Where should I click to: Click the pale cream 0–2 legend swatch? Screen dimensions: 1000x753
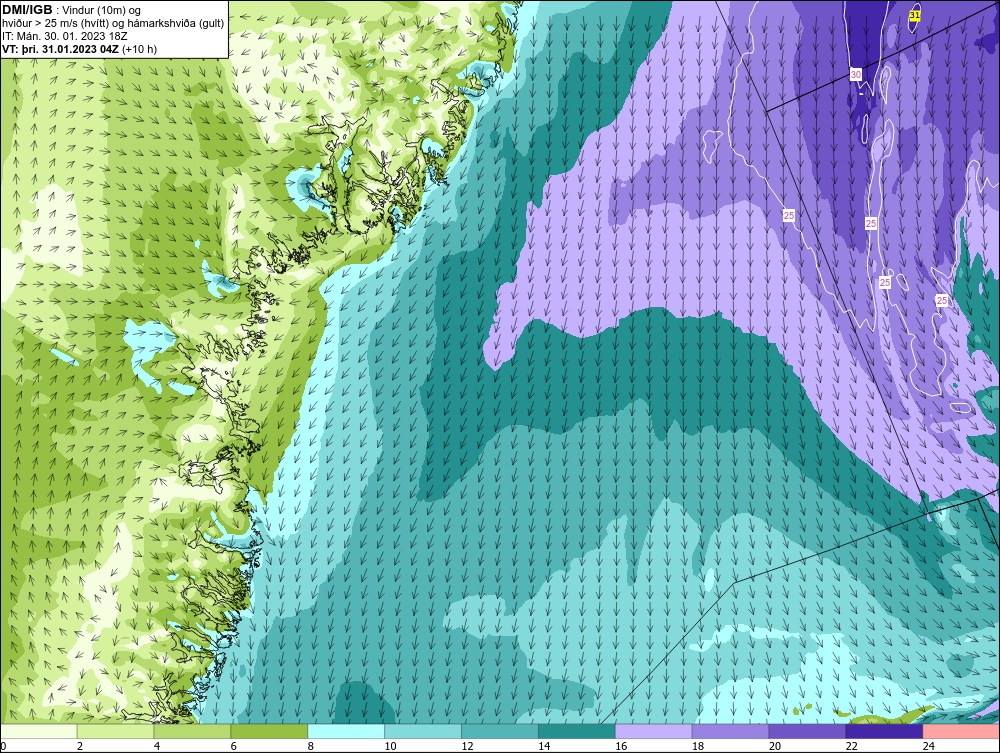coord(39,731)
